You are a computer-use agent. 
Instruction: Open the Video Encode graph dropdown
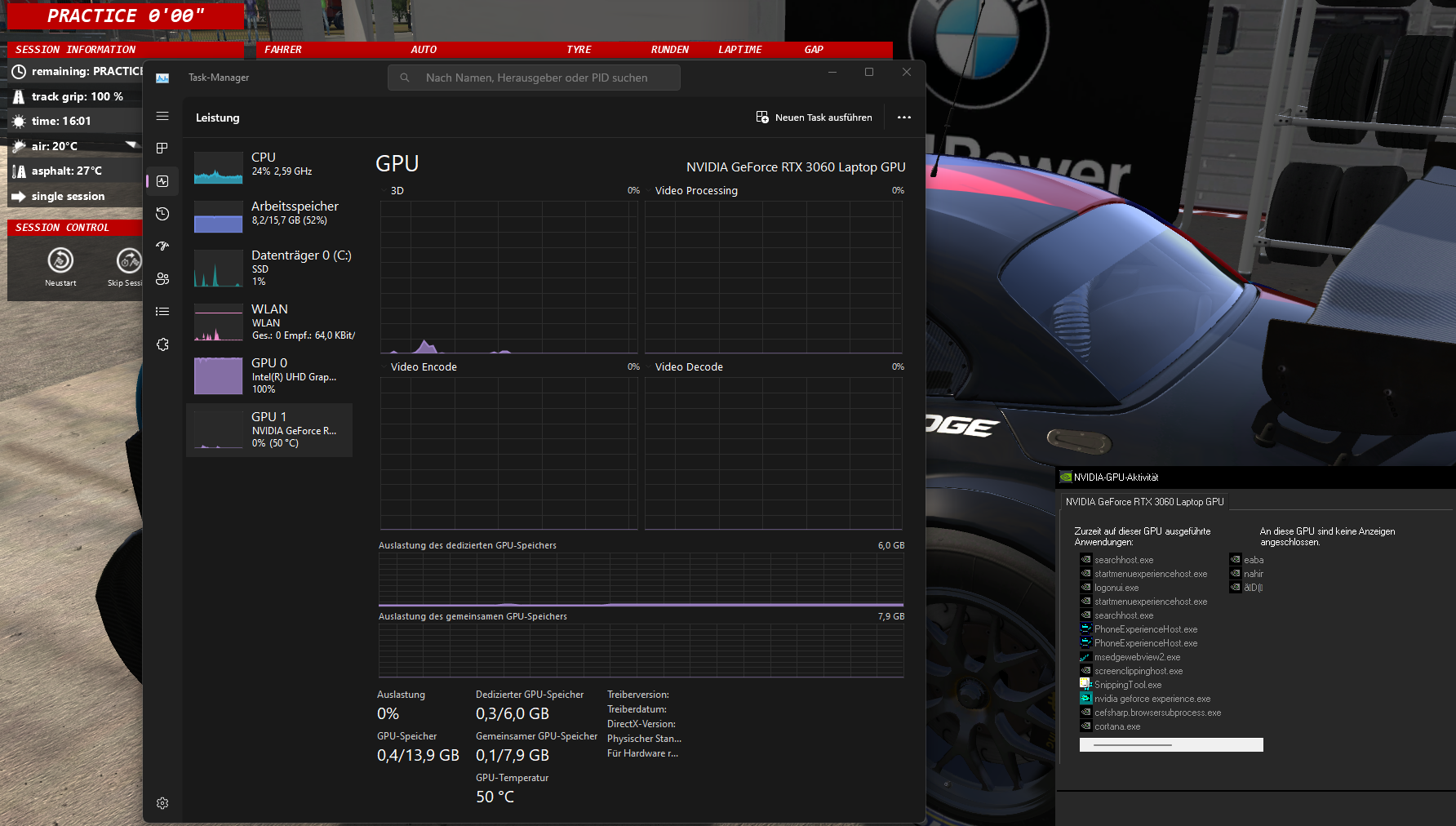click(384, 366)
